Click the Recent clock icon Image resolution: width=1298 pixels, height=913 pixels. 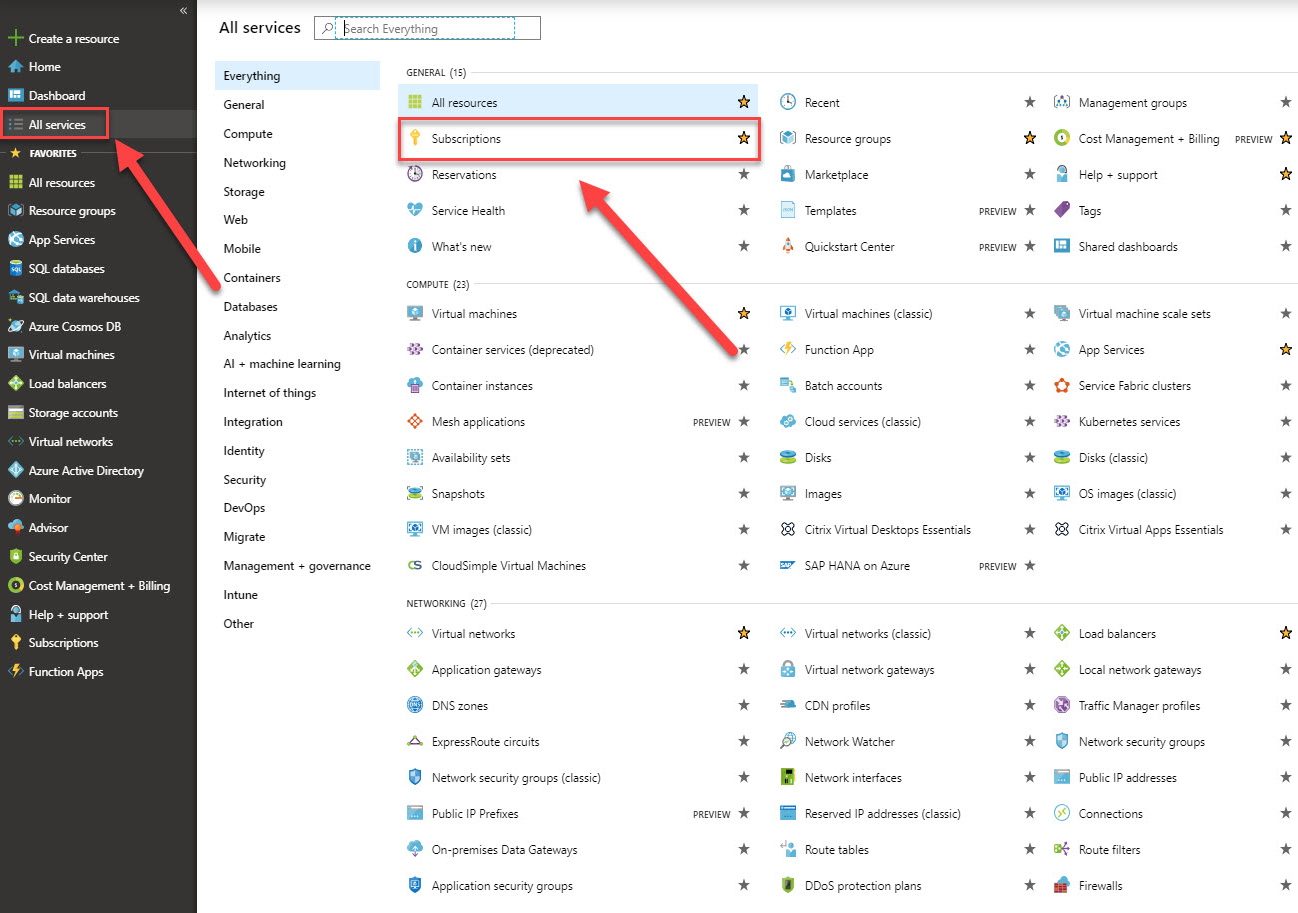[x=788, y=102]
